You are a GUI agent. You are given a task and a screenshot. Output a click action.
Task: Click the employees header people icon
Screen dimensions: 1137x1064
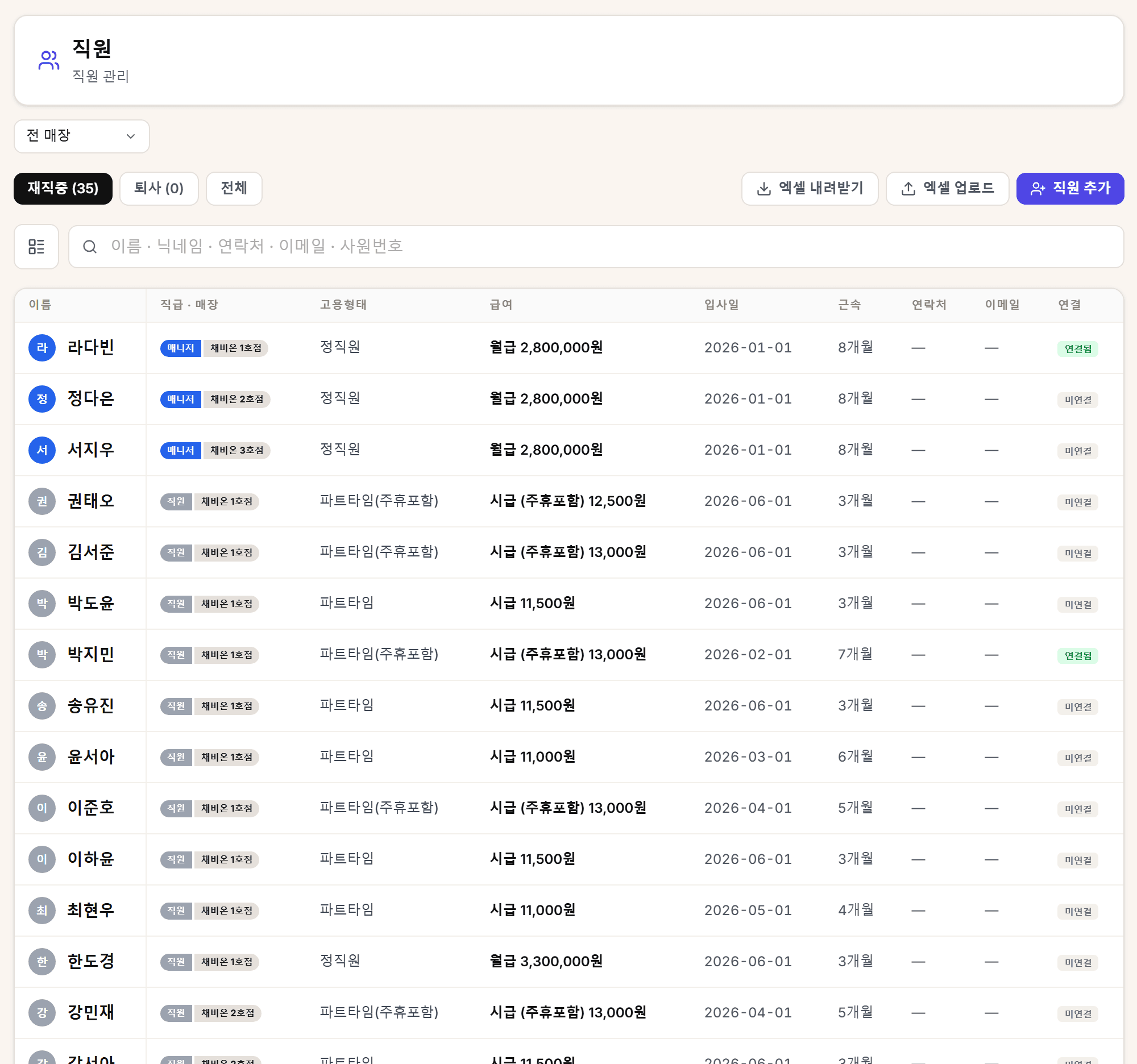(x=49, y=60)
